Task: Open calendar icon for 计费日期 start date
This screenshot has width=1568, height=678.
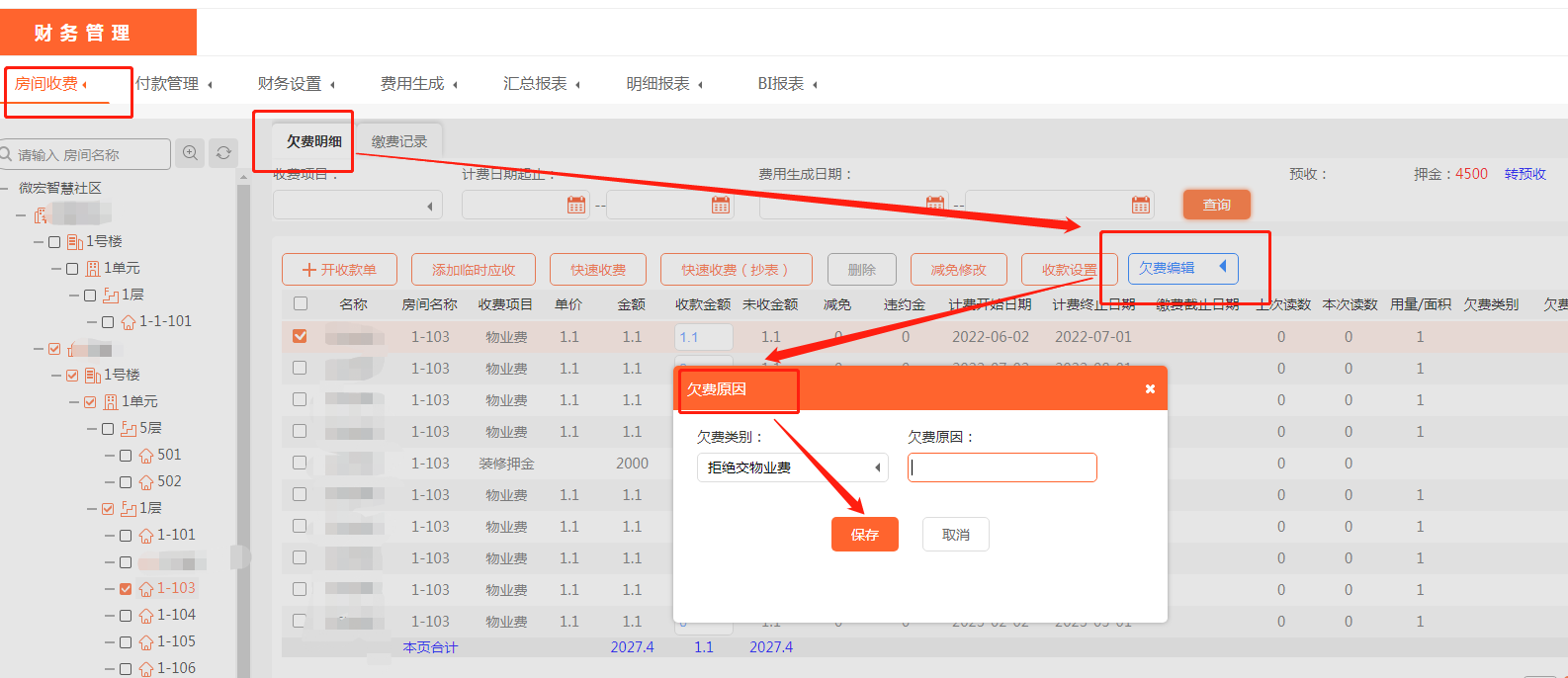Action: coord(576,205)
